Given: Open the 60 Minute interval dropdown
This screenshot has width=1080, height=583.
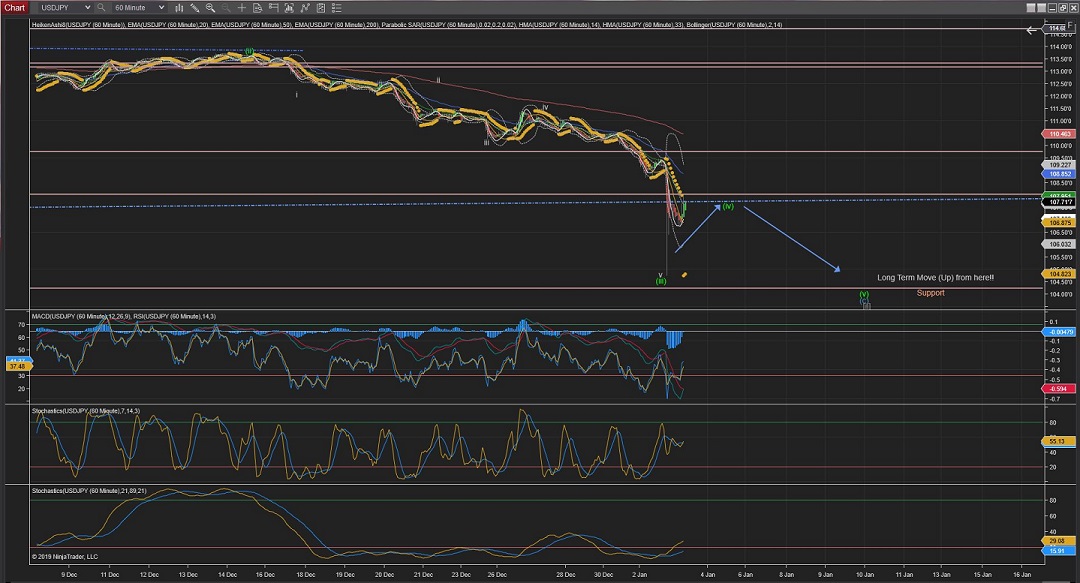Looking at the screenshot, I should 140,8.
